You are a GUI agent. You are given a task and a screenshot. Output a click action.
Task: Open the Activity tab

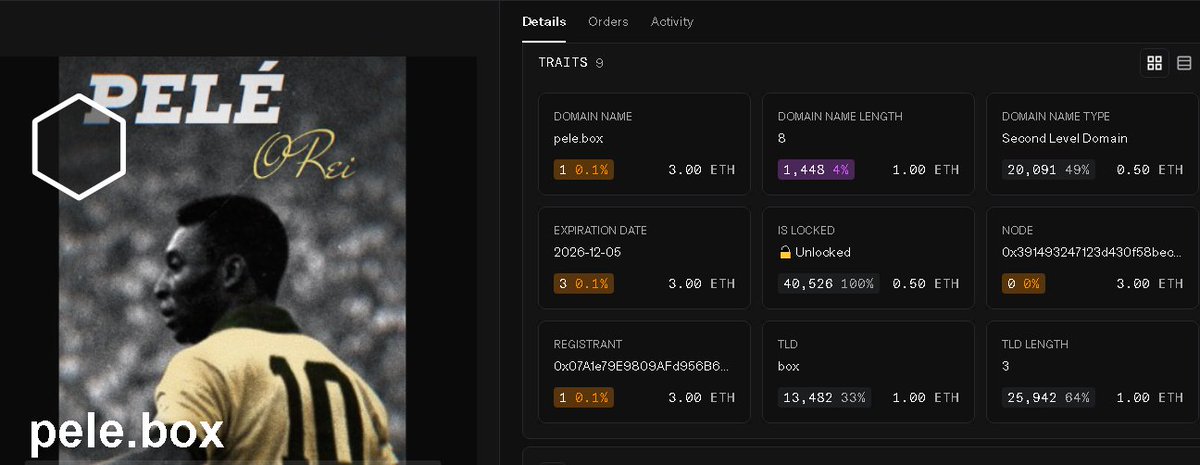pos(672,21)
